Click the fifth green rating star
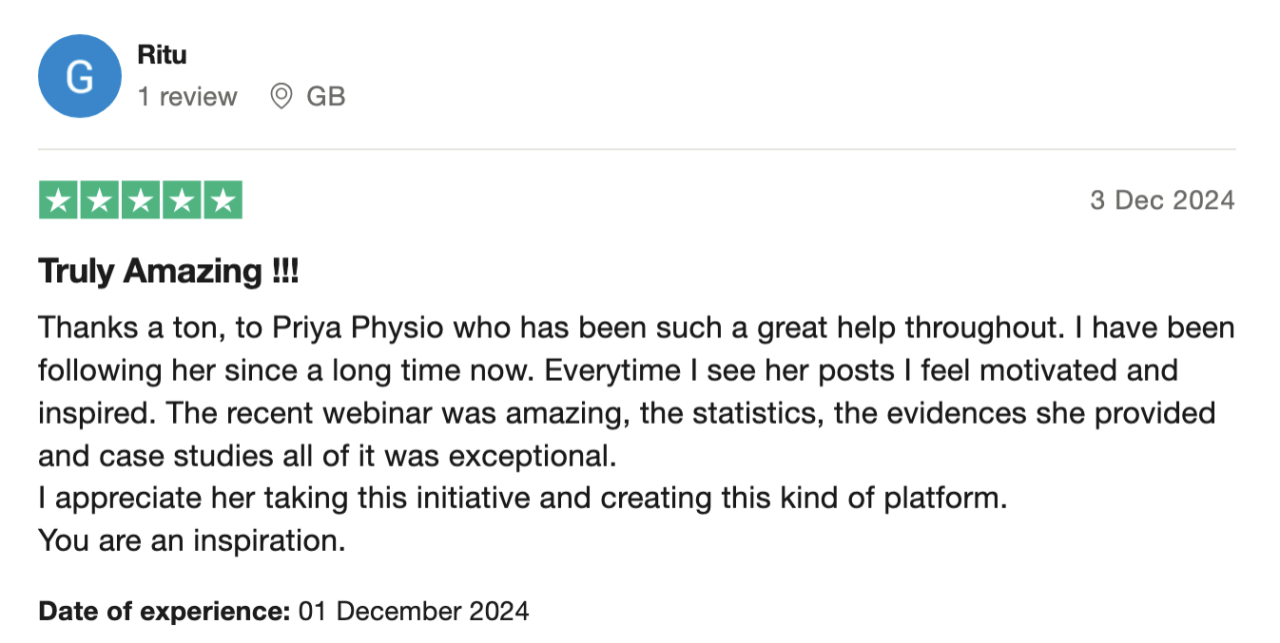Image resolution: width=1280 pixels, height=643 pixels. pos(222,201)
